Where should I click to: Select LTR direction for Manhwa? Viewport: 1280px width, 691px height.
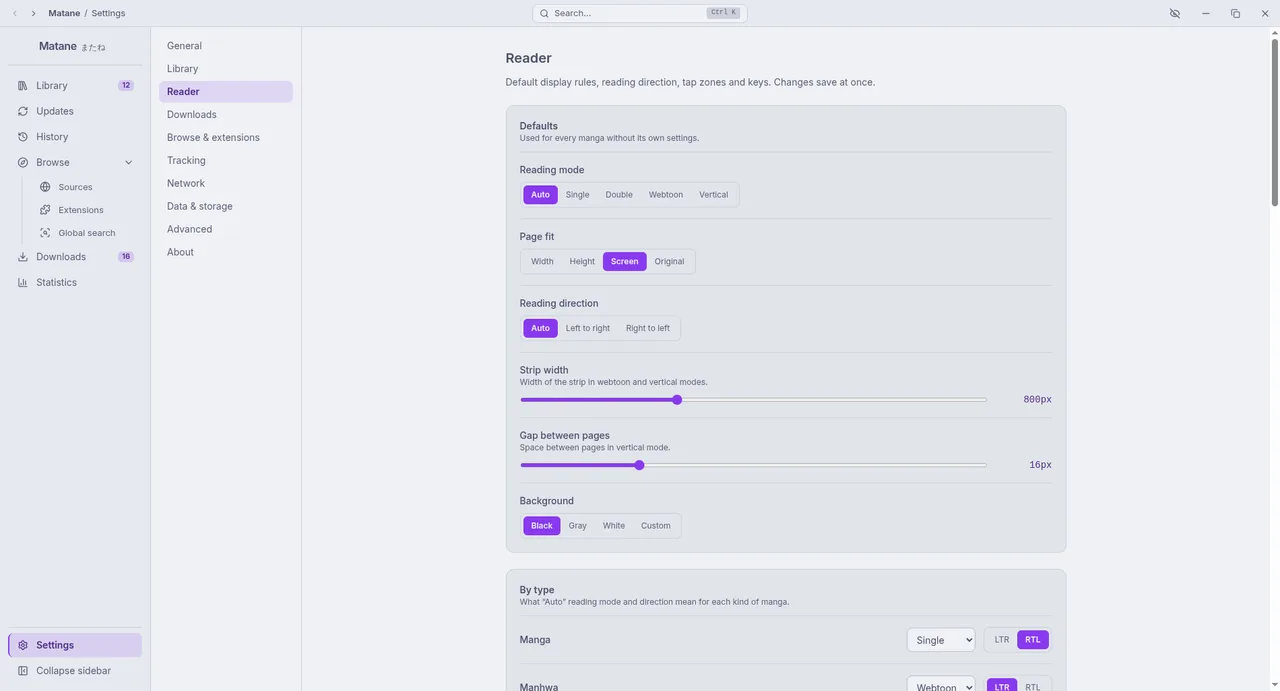(1002, 686)
